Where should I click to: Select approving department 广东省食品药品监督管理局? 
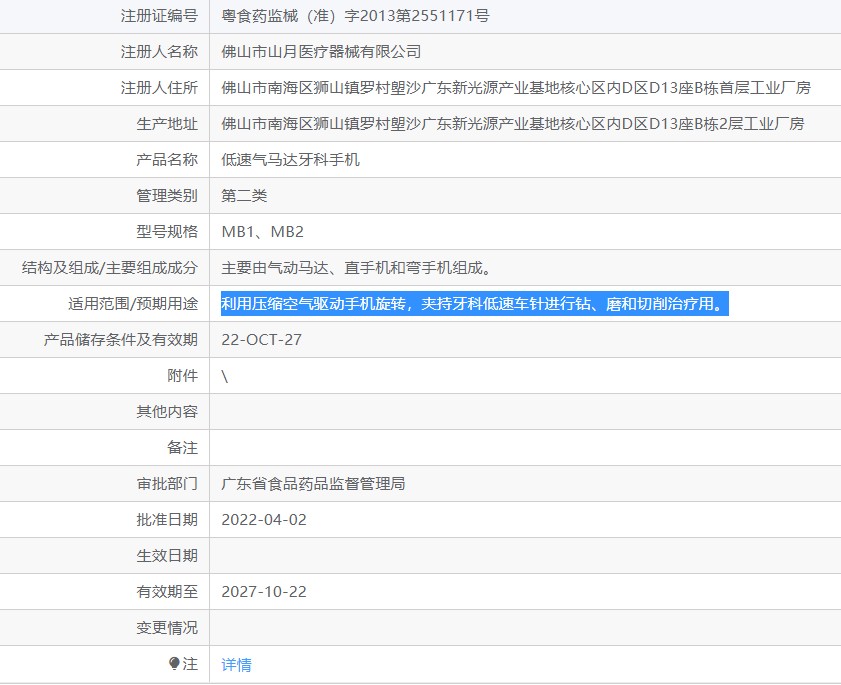(x=313, y=484)
